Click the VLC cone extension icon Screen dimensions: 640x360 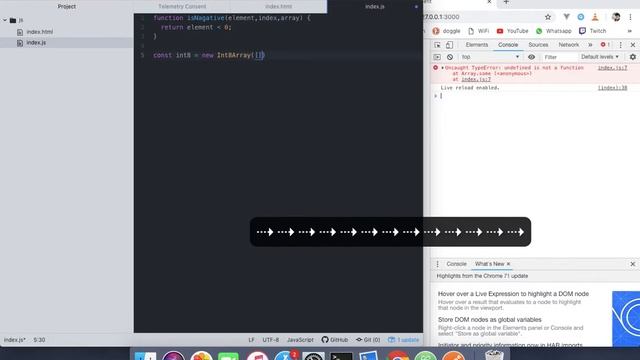tap(595, 17)
